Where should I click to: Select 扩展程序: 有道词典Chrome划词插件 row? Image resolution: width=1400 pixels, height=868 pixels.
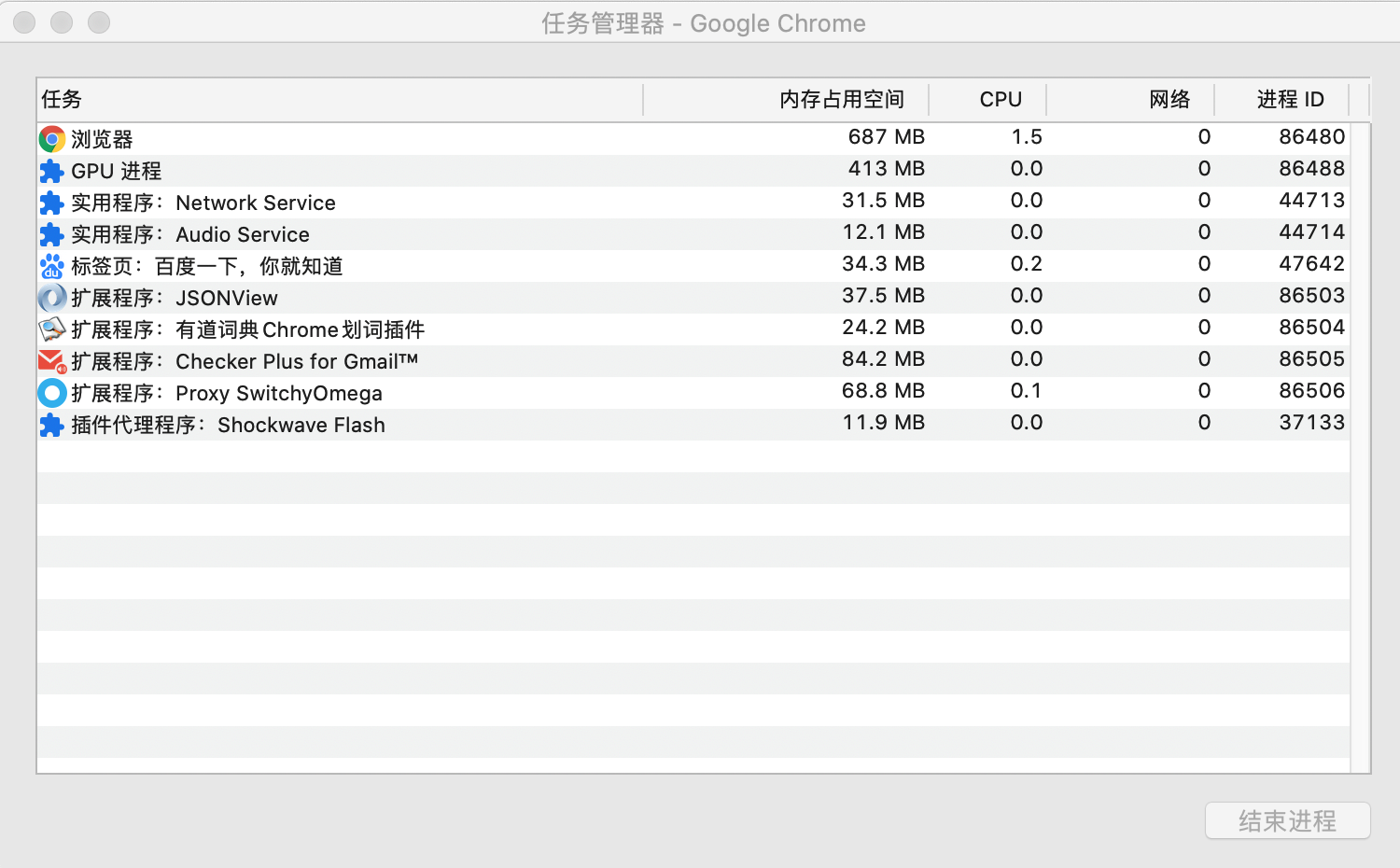693,329
